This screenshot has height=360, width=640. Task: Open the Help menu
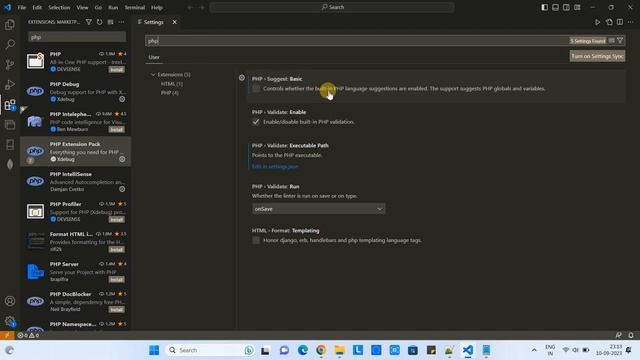click(157, 7)
